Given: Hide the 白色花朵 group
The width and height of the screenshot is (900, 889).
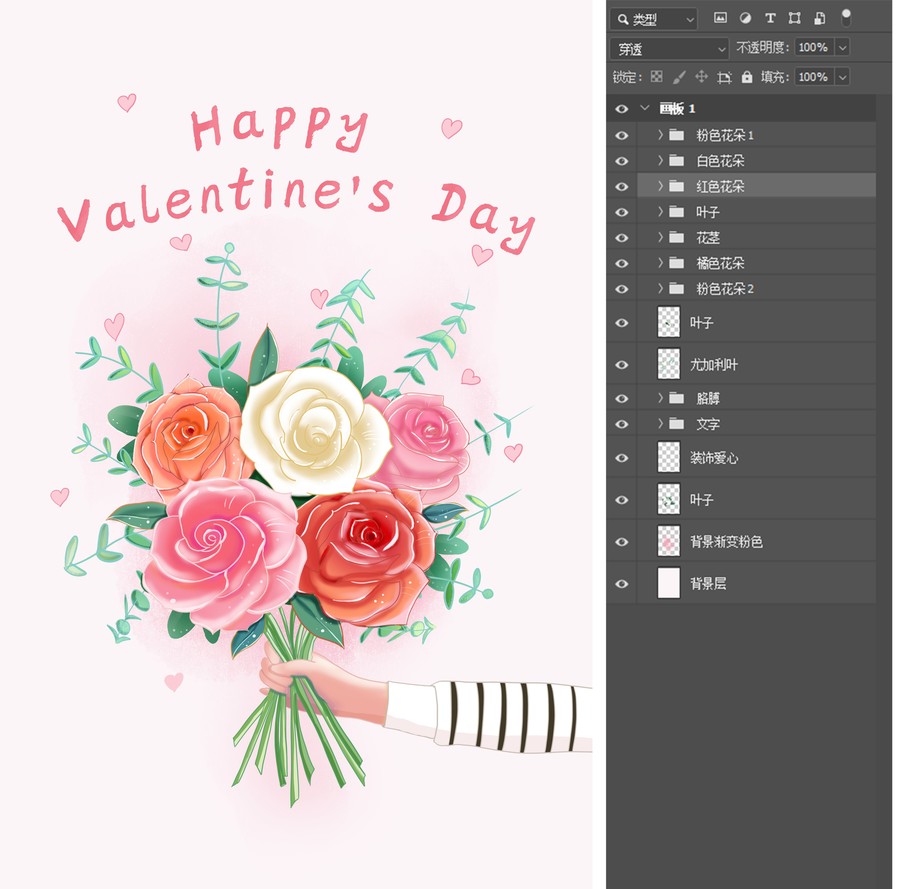Looking at the screenshot, I should [622, 161].
